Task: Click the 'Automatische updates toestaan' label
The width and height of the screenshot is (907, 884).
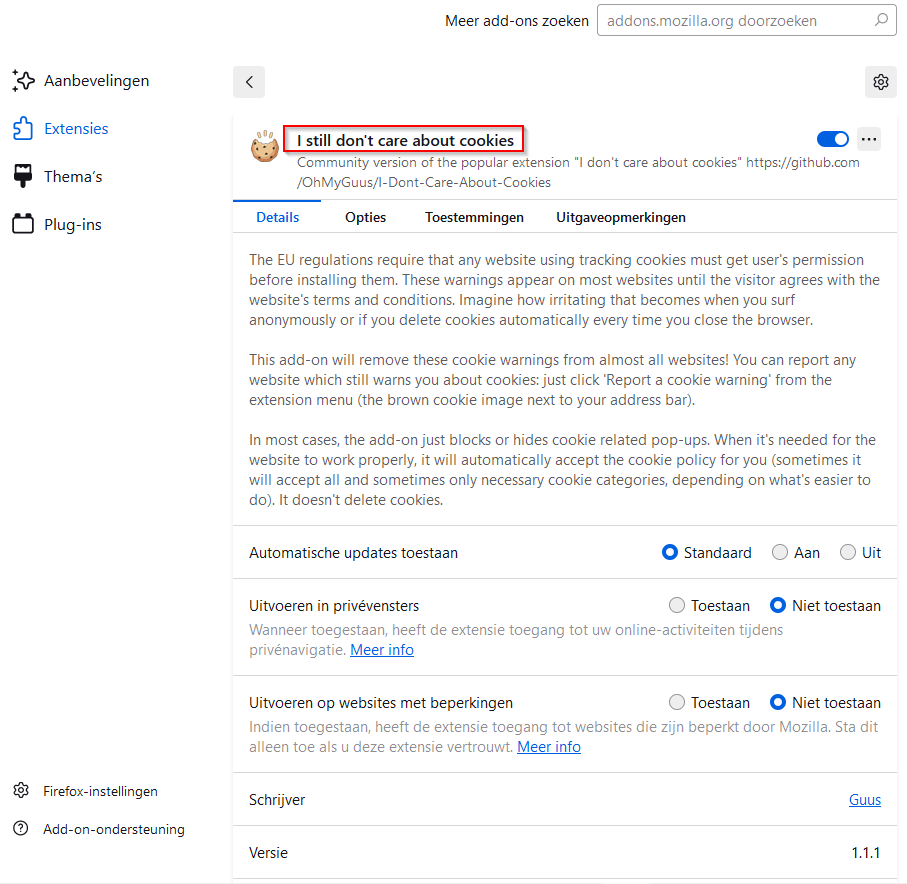Action: tap(353, 553)
